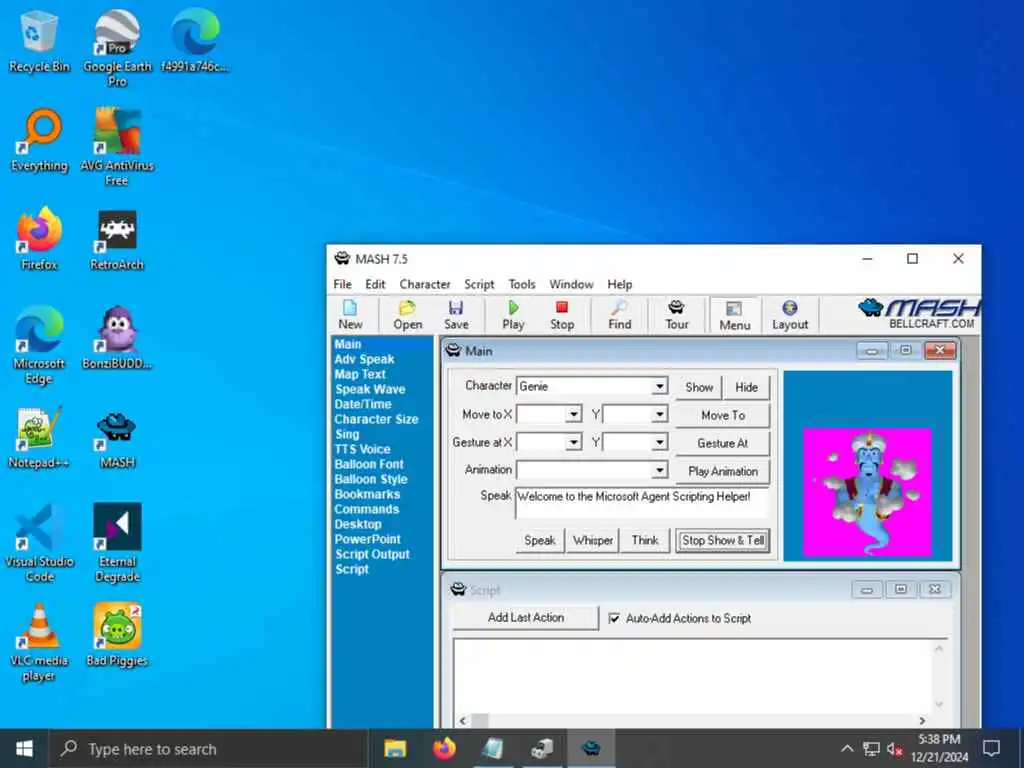Click the Whisper button
The image size is (1024, 768).
[x=593, y=541]
